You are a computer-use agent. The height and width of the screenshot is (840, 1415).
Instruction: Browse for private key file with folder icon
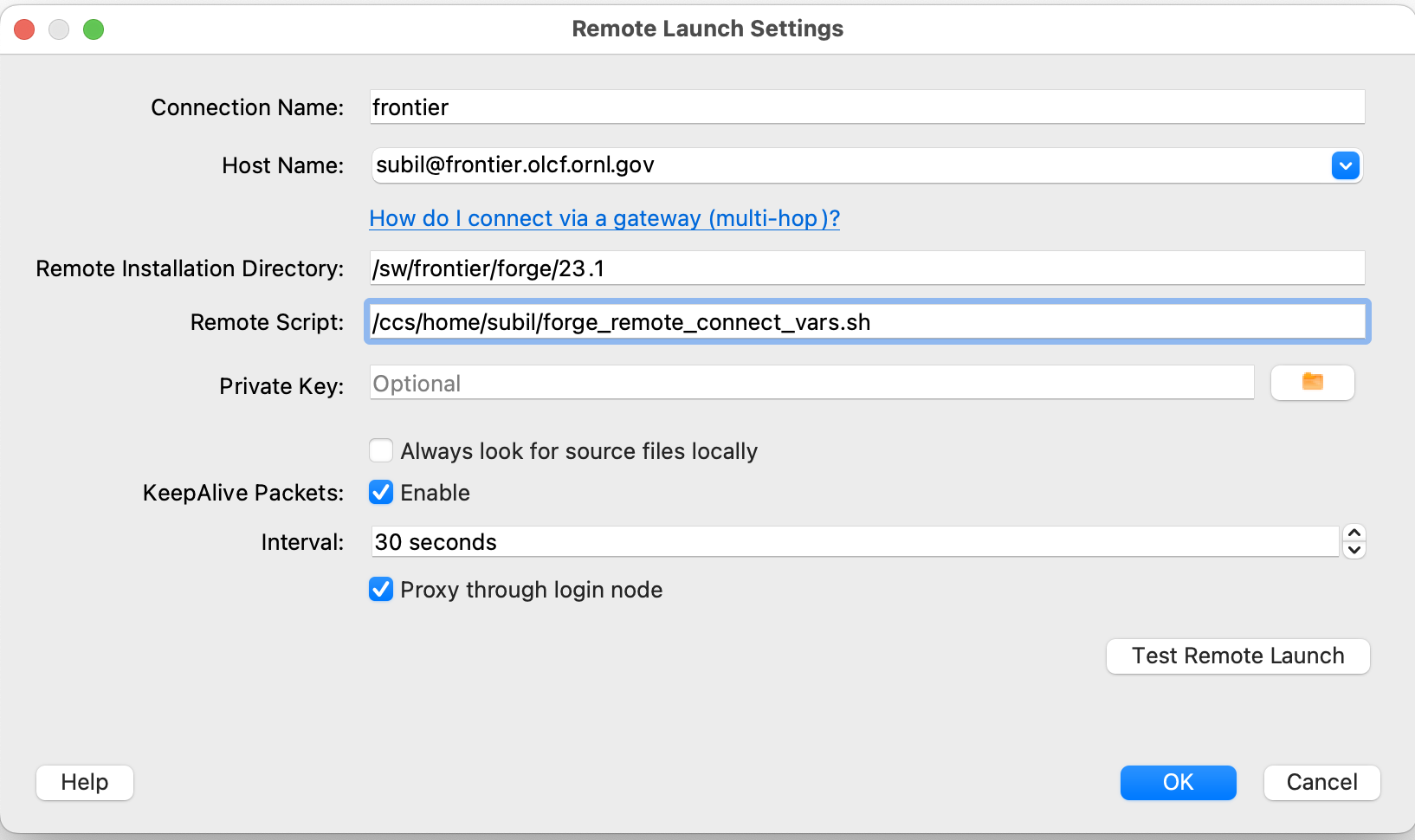click(x=1312, y=382)
